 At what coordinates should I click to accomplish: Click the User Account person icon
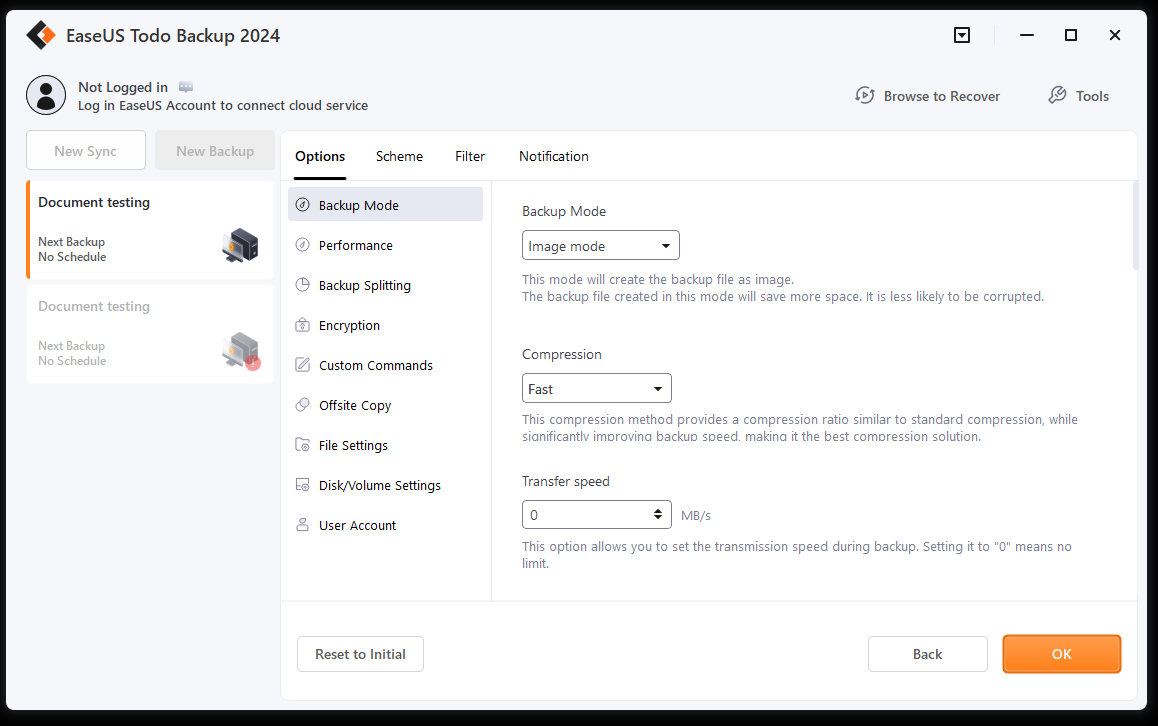click(x=302, y=524)
